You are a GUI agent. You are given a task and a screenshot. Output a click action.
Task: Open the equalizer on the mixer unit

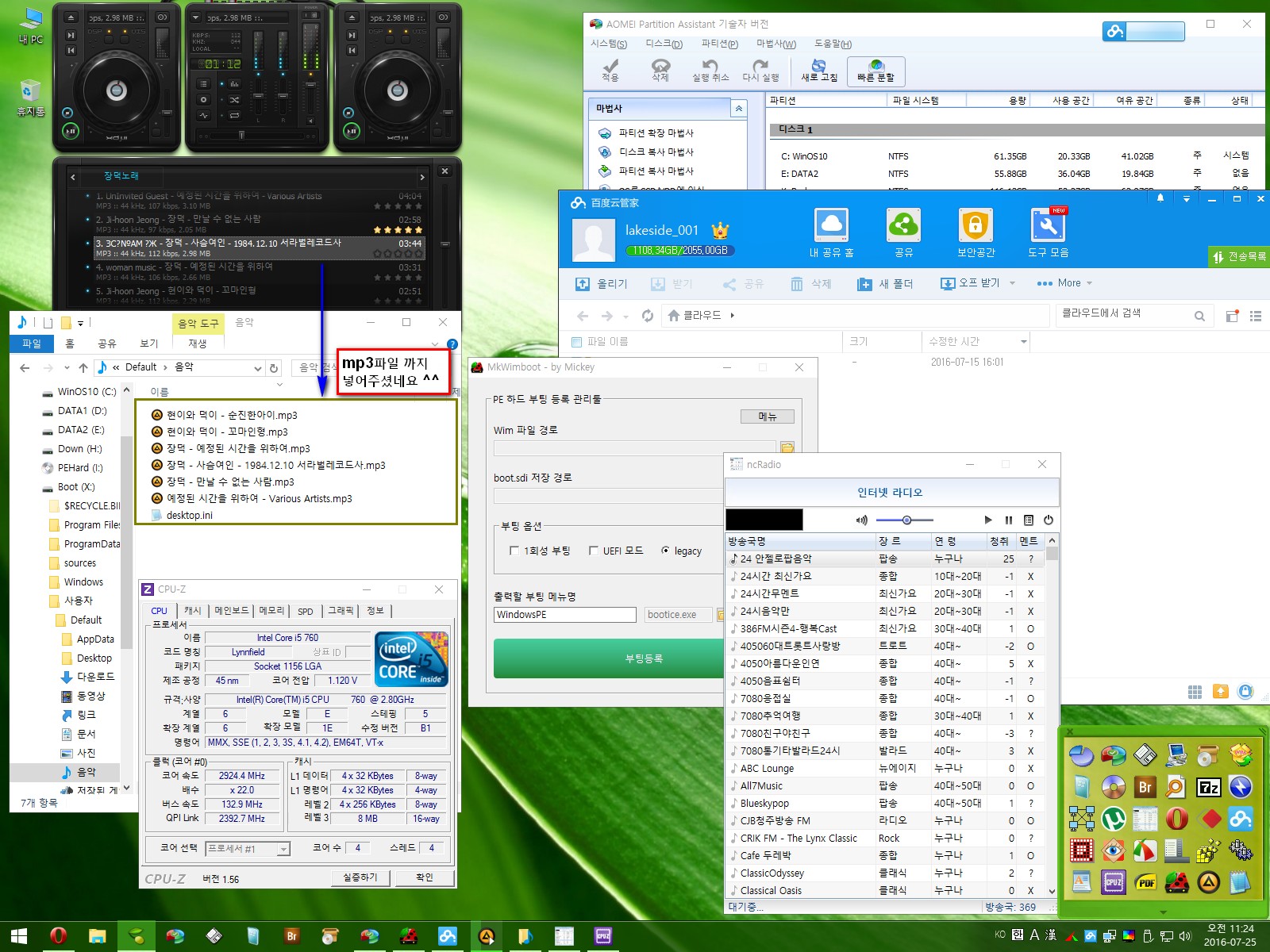click(x=234, y=83)
